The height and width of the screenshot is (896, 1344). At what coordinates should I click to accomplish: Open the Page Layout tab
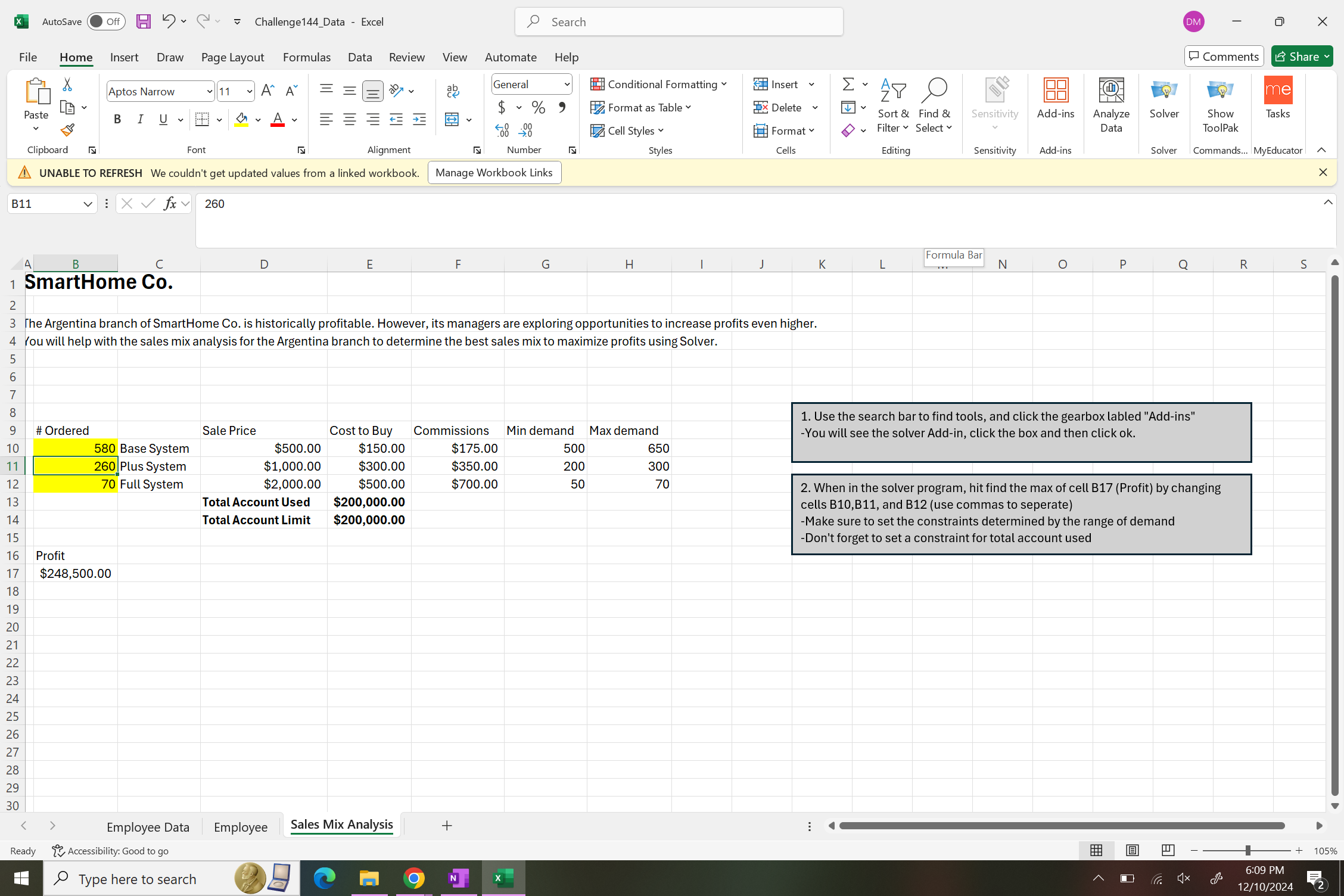tap(232, 57)
